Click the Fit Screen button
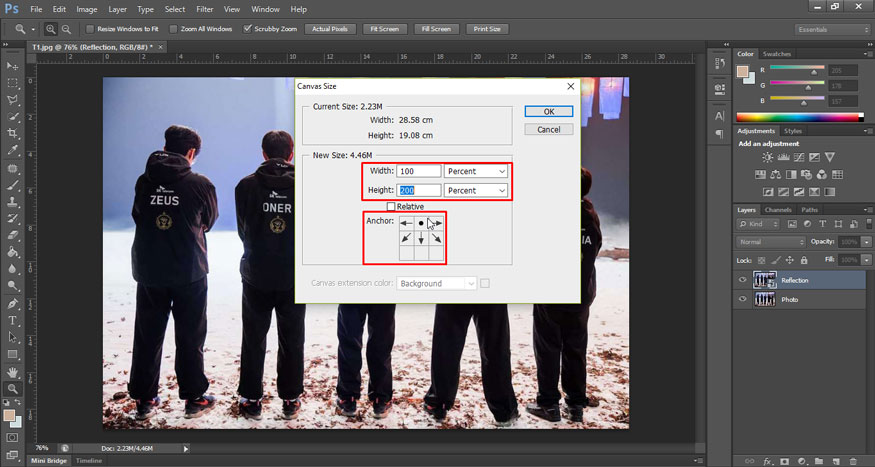The height and width of the screenshot is (467, 875). click(384, 29)
